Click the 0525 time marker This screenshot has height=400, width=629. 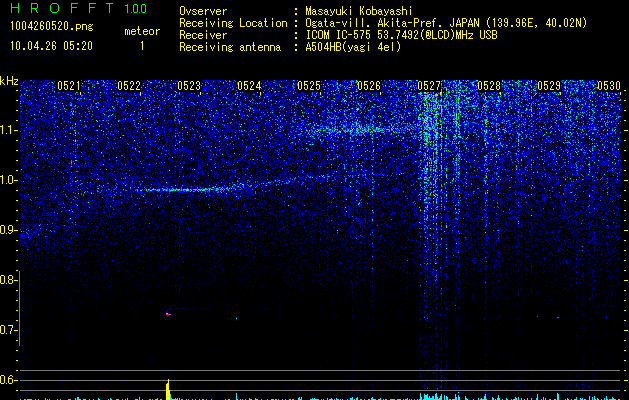308,85
